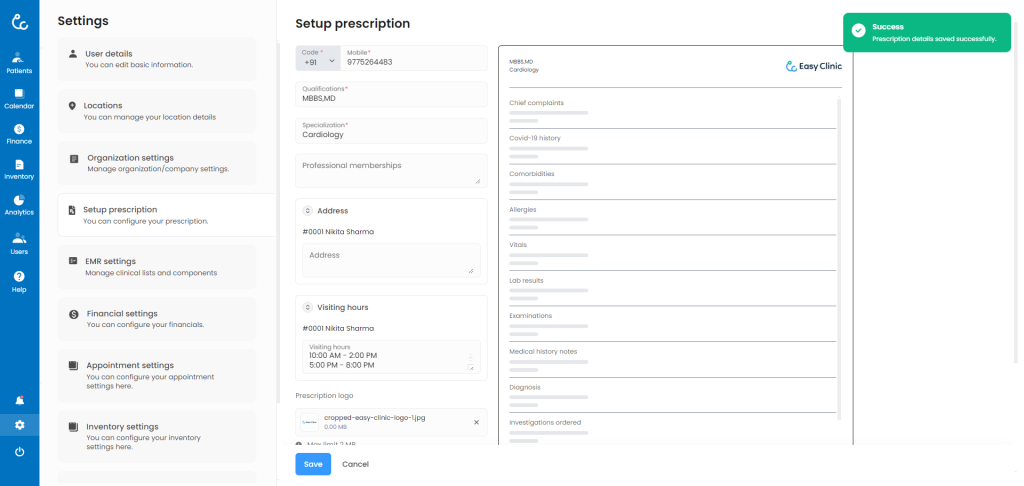
Task: Select the Inventory sidebar icon
Action: coord(19,169)
